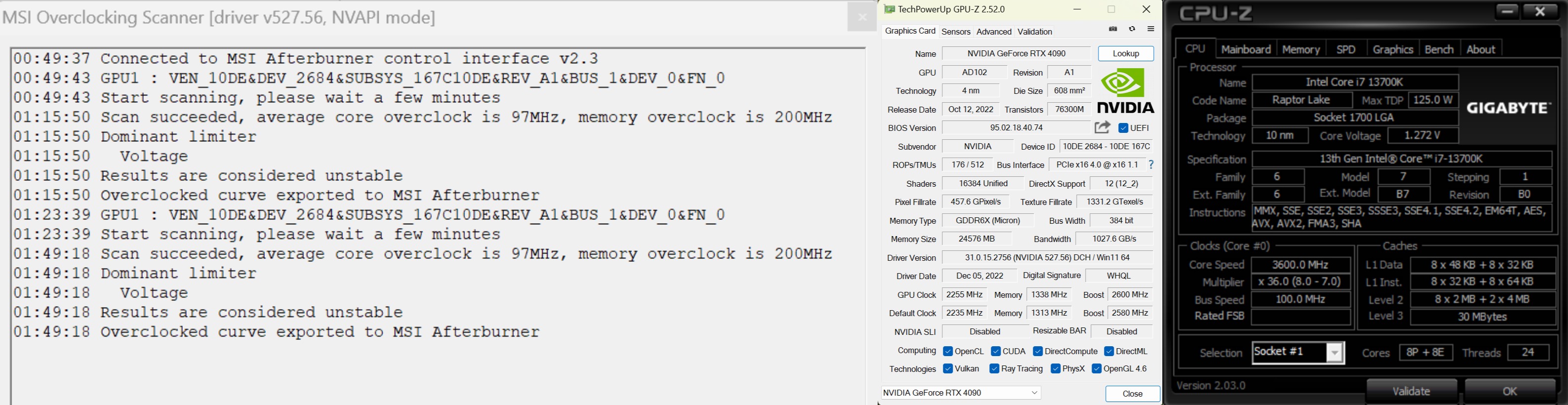Close the CPU-Z window with X
This screenshot has width=1568, height=405.
coord(1540,11)
